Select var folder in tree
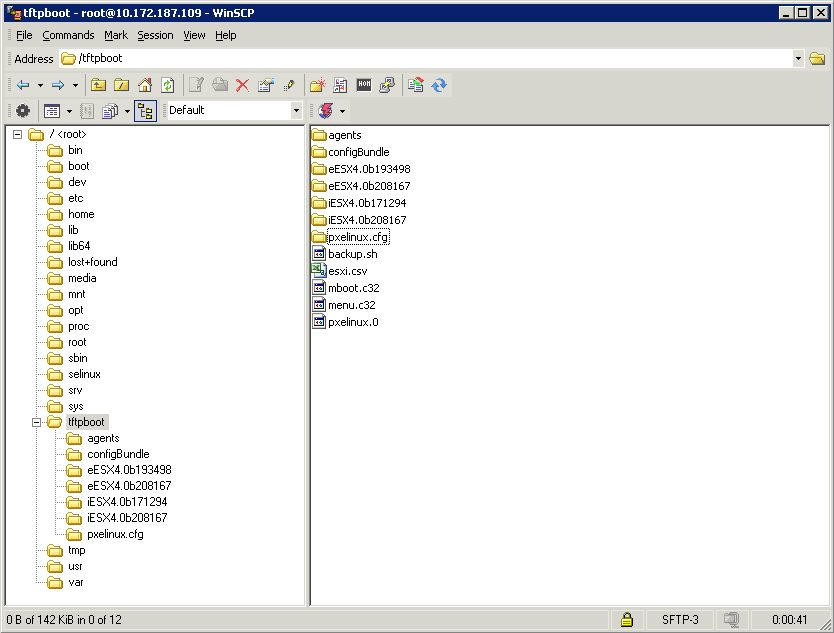The height and width of the screenshot is (633, 834). tap(76, 582)
